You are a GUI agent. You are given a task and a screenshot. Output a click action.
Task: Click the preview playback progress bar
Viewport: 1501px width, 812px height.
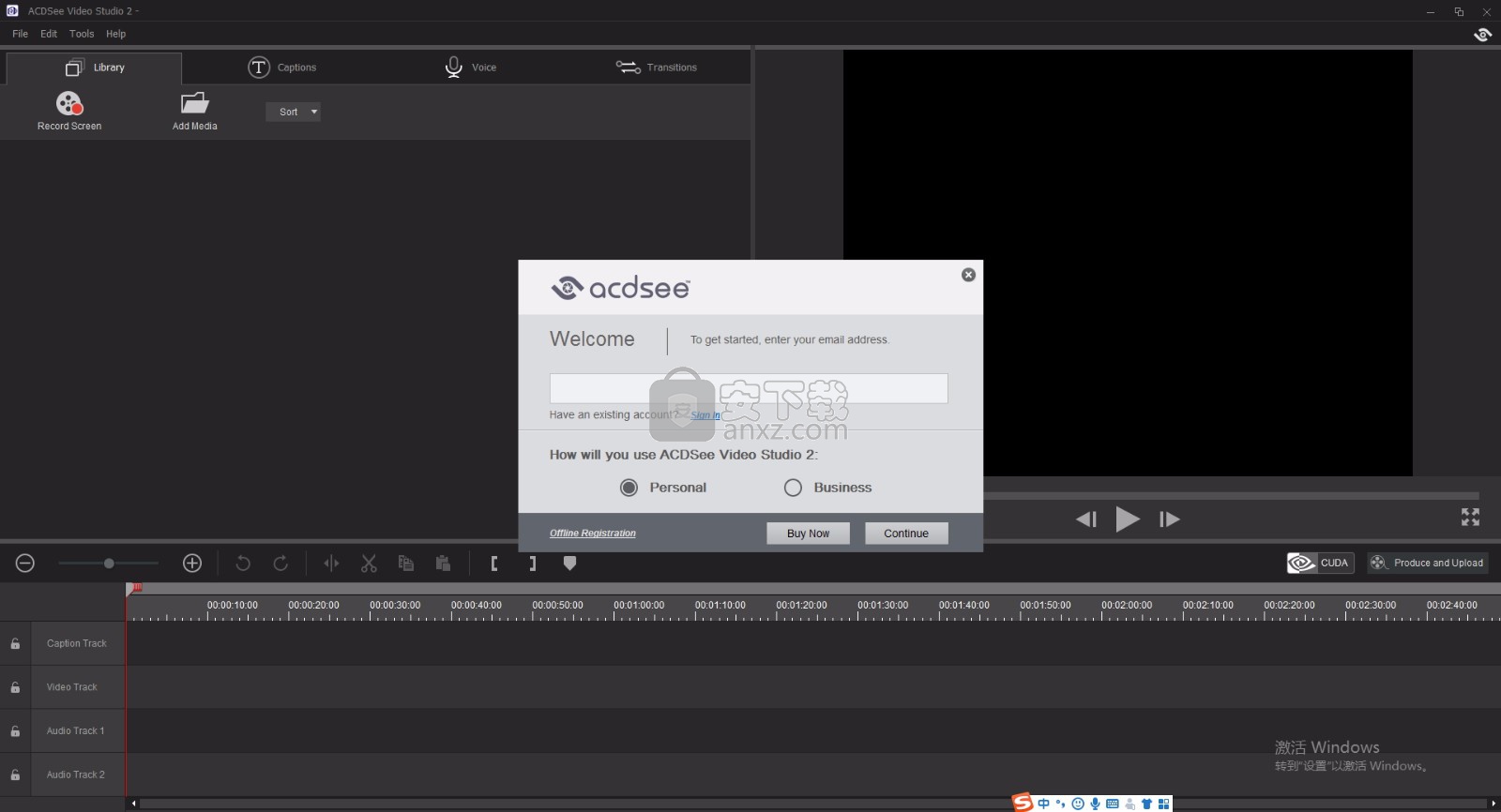coord(1231,495)
